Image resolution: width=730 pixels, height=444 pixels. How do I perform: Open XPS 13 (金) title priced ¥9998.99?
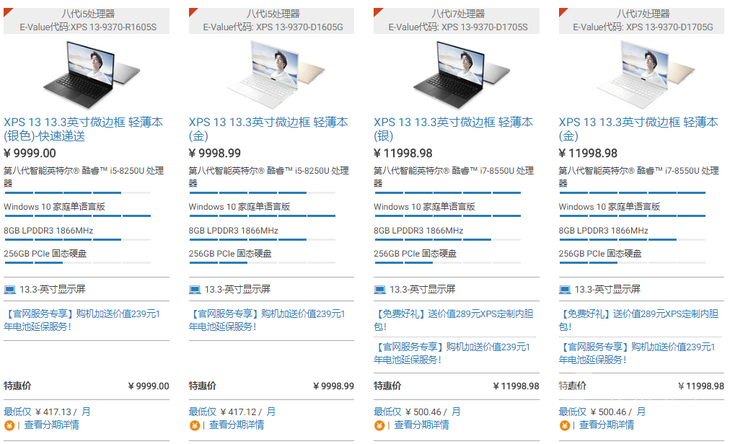click(x=268, y=129)
